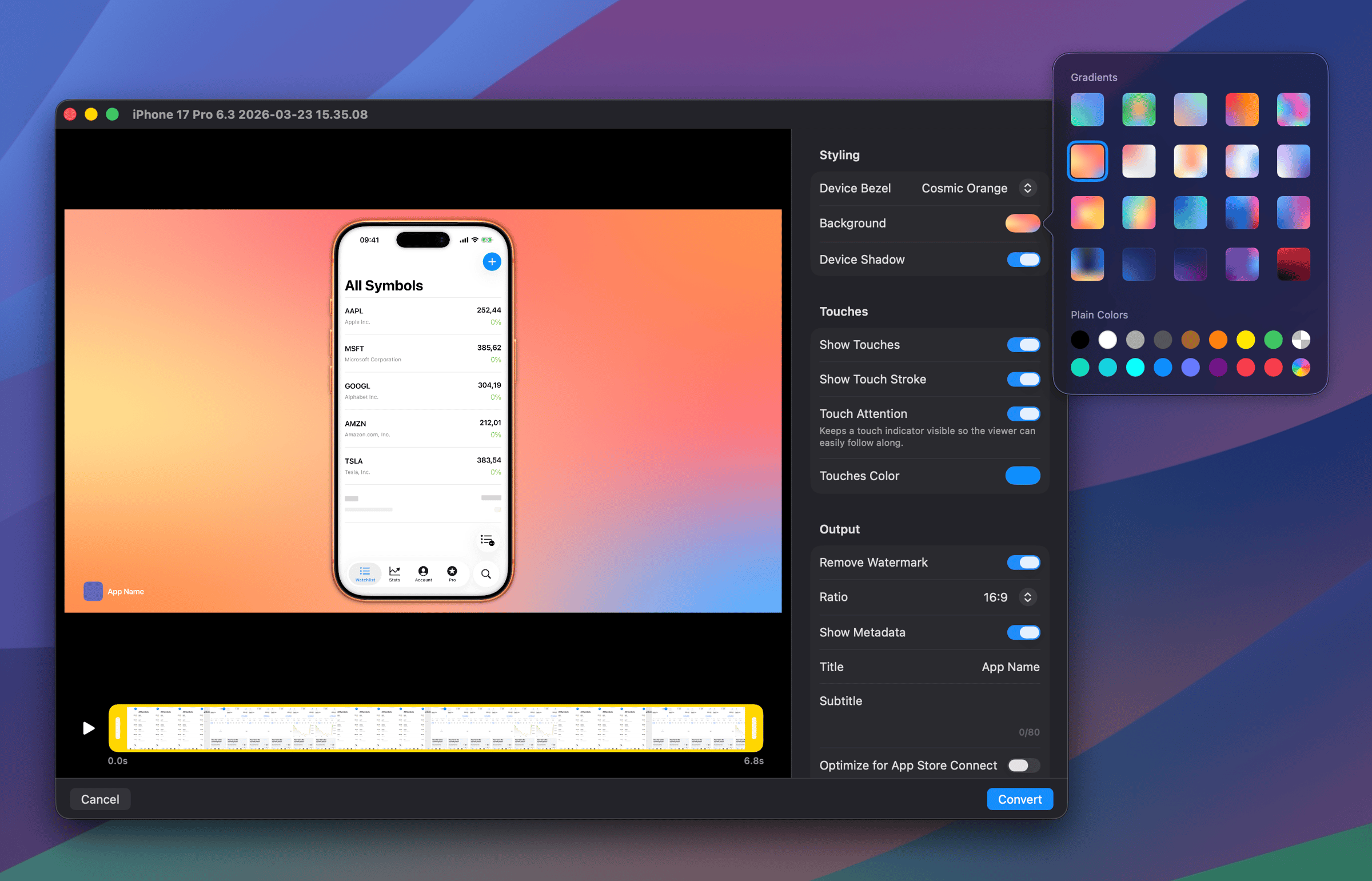The width and height of the screenshot is (1372, 881).
Task: Open the Touches Color picker well
Action: (1022, 476)
